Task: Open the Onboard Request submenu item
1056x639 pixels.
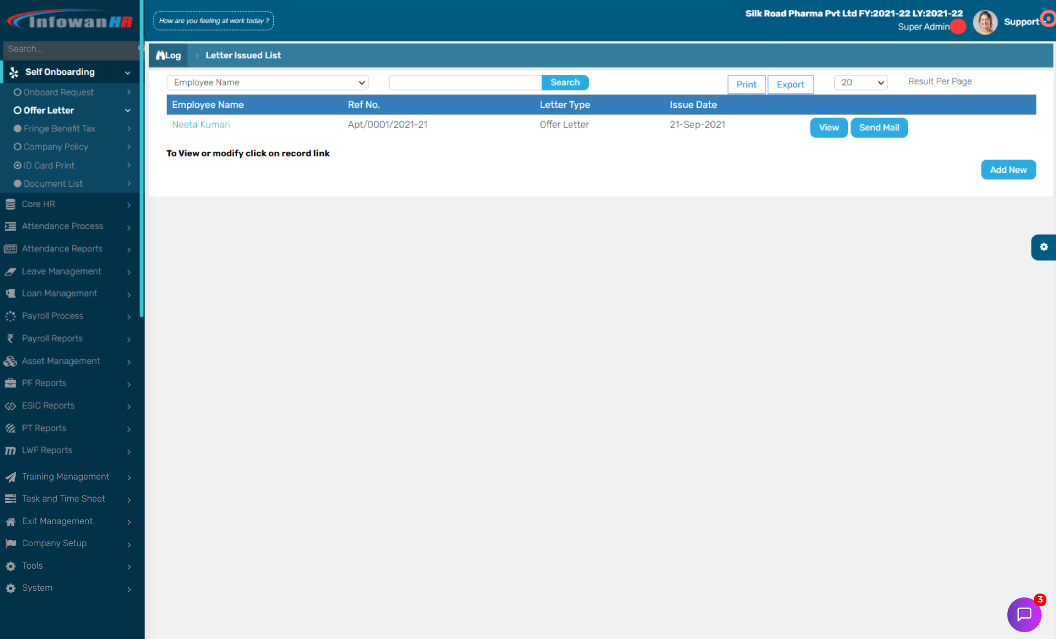Action: 58,92
